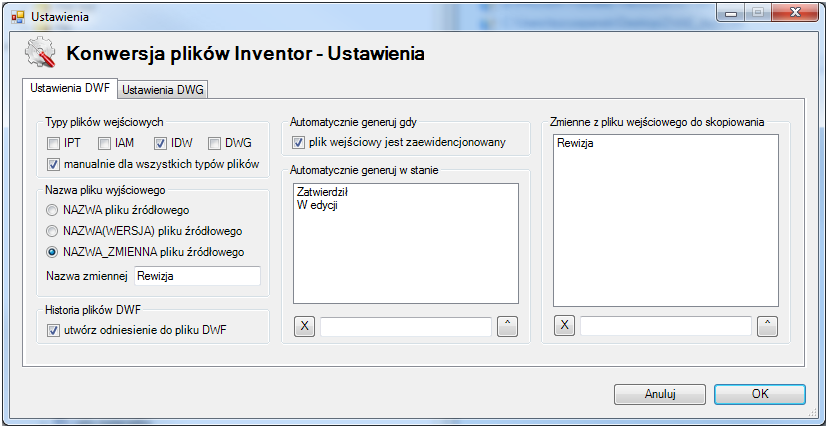Toggle the IDW file type checkbox
This screenshot has height=428, width=828.
160,143
